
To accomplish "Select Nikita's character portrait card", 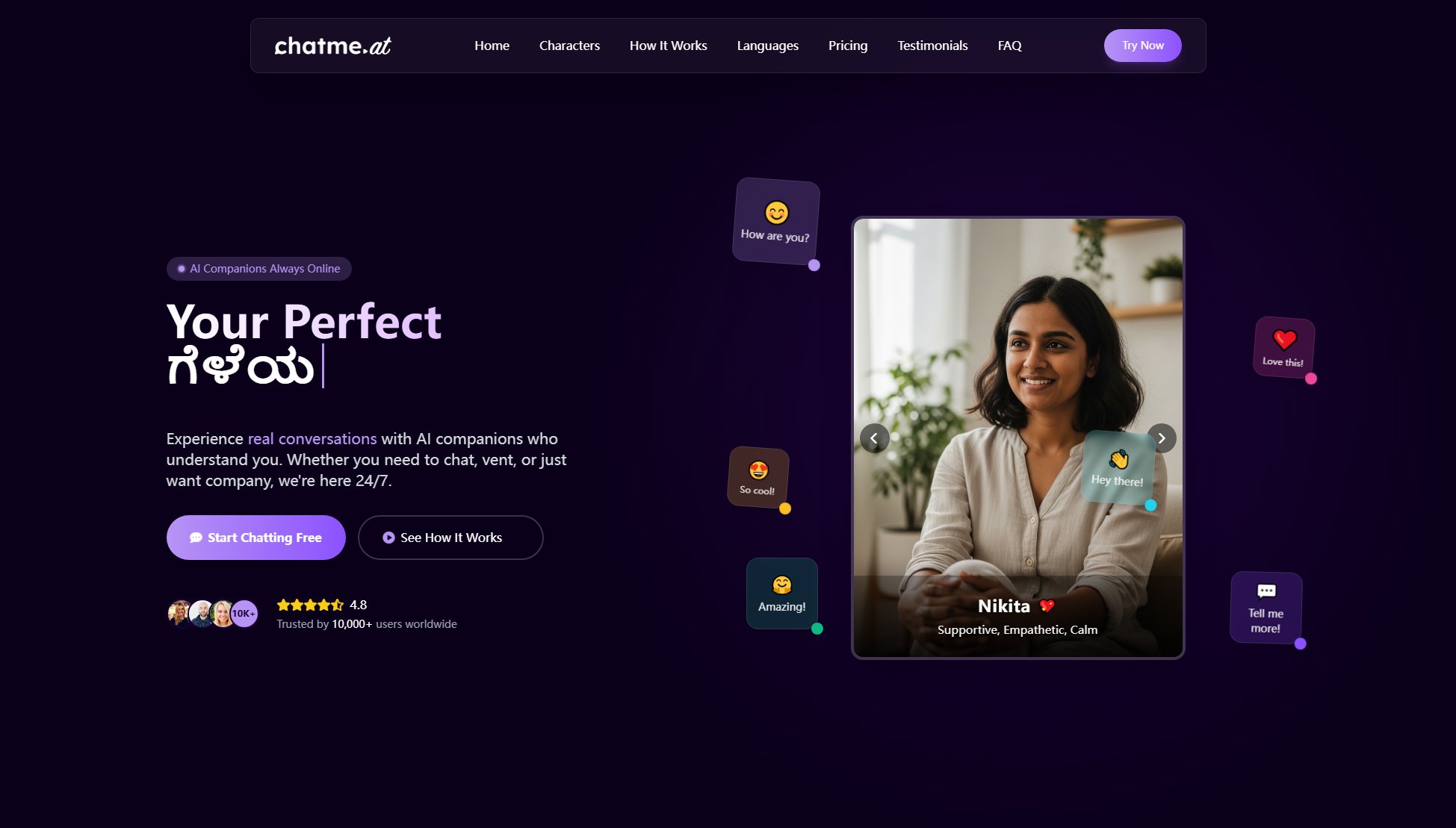I will pyautogui.click(x=1017, y=438).
